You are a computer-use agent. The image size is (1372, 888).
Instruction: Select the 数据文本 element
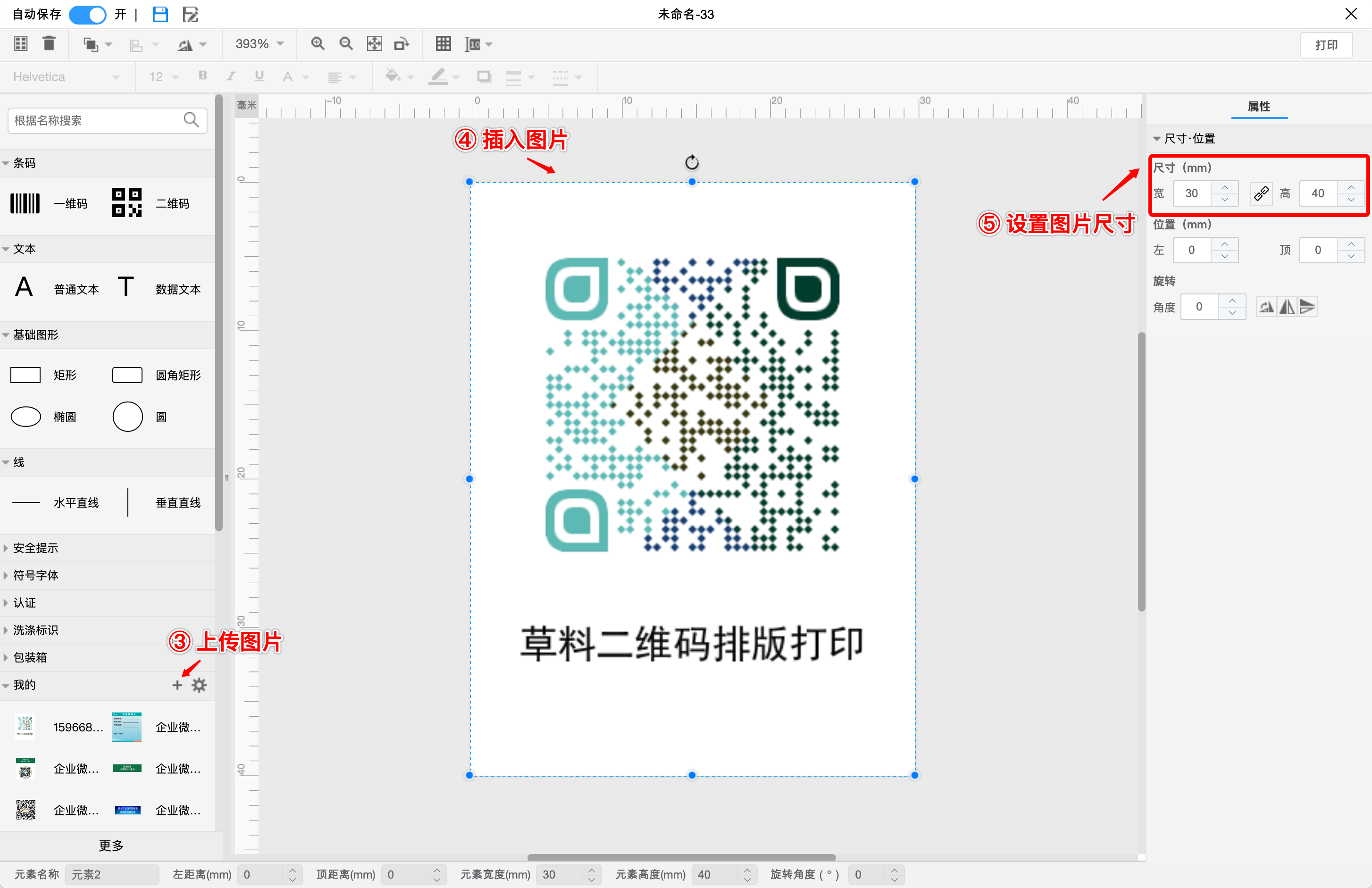pos(159,288)
